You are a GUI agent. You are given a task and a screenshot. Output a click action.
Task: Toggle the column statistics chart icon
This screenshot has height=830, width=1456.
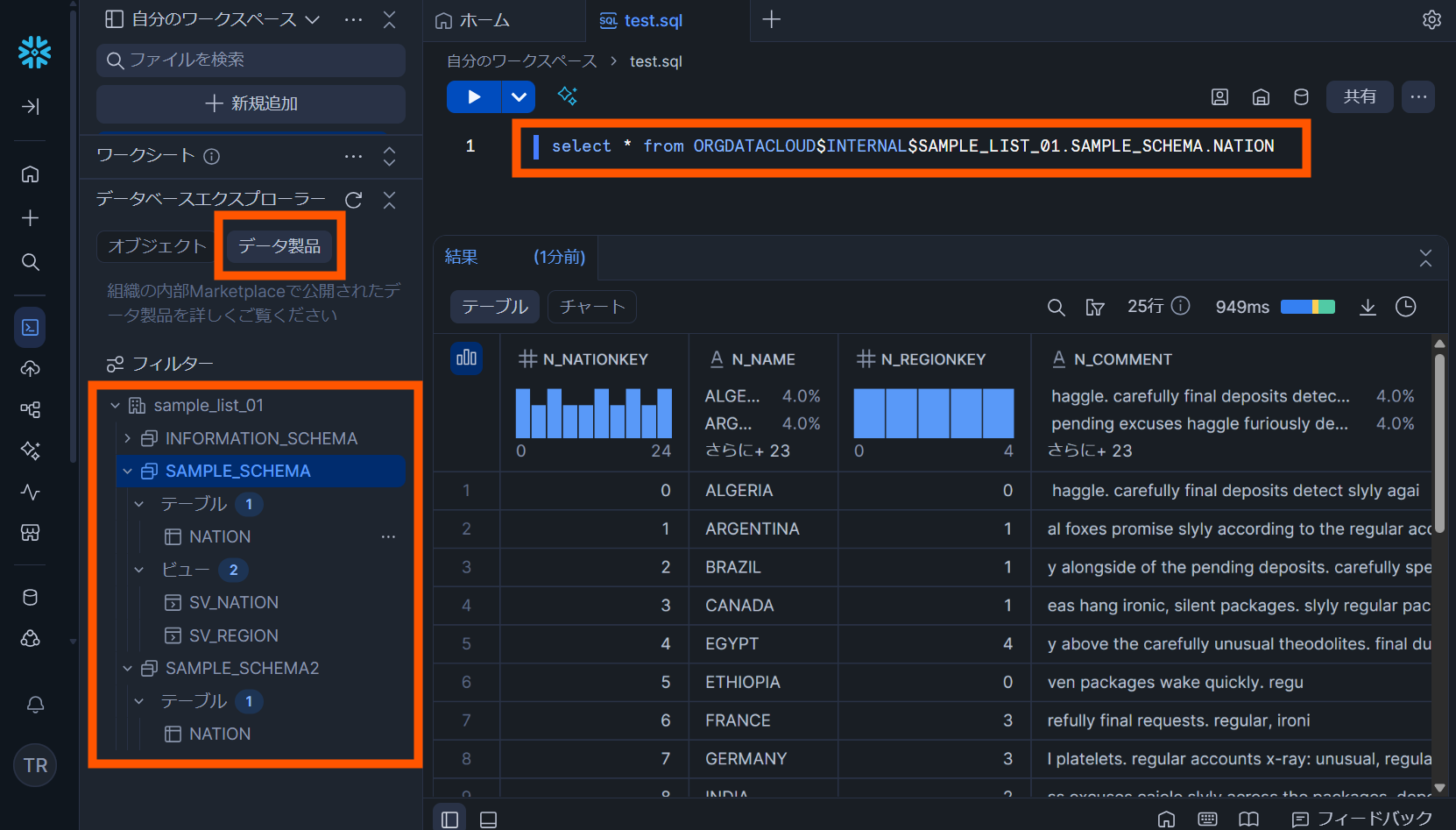[x=466, y=358]
